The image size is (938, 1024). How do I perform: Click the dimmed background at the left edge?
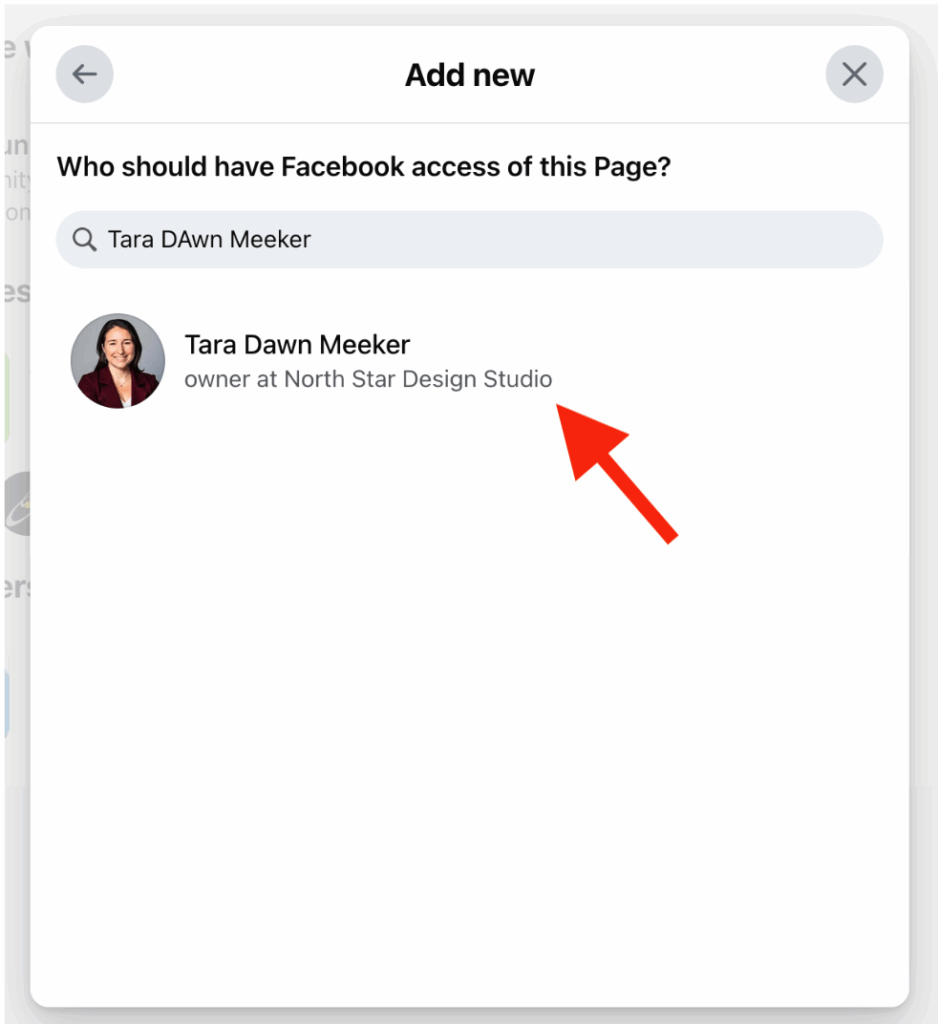(x=16, y=849)
